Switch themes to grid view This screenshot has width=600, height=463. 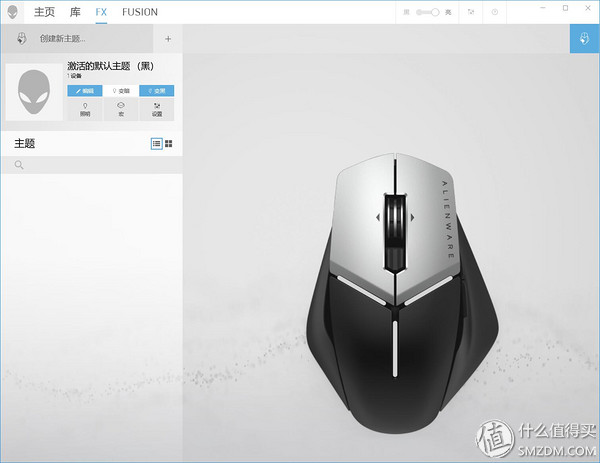point(168,143)
